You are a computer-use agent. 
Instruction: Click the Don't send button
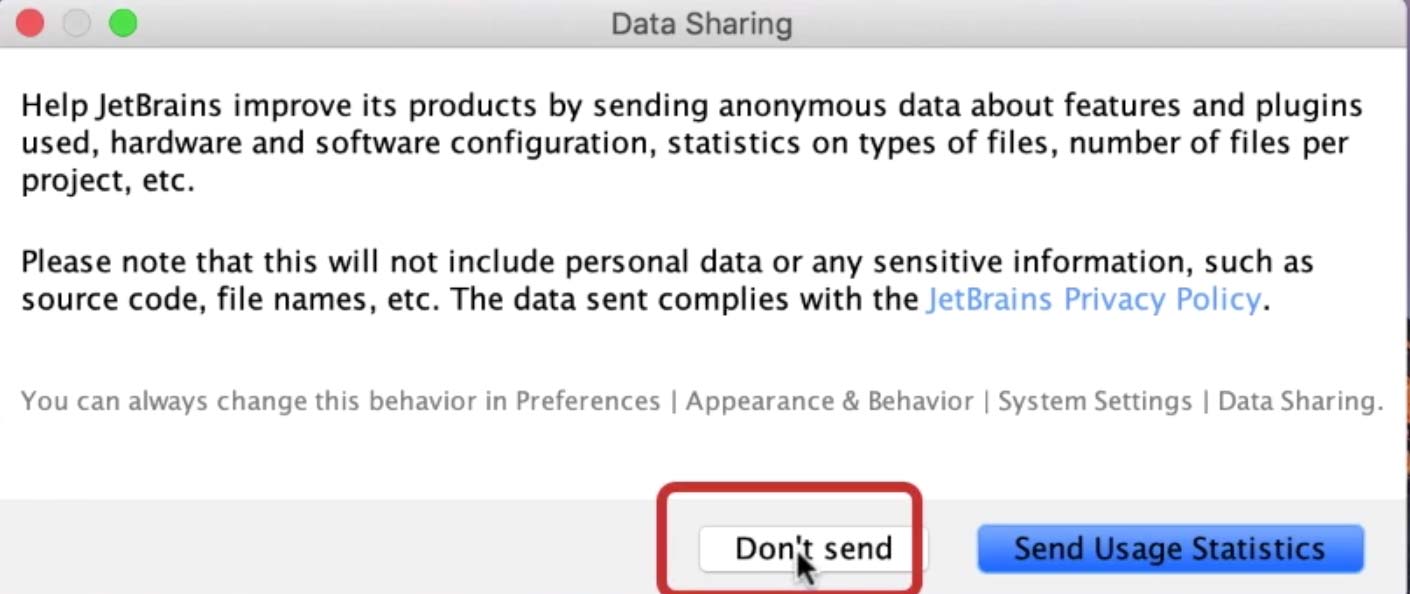pos(813,549)
